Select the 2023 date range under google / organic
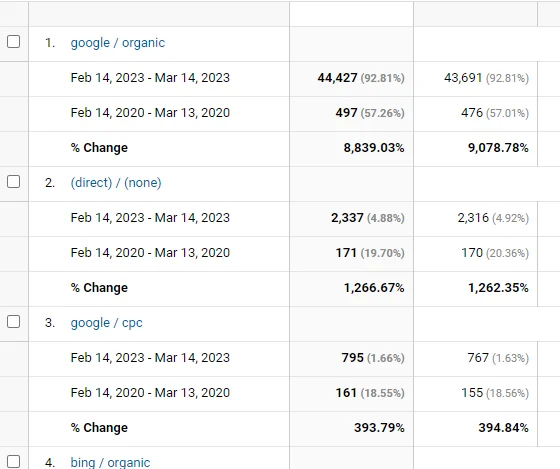 150,78
